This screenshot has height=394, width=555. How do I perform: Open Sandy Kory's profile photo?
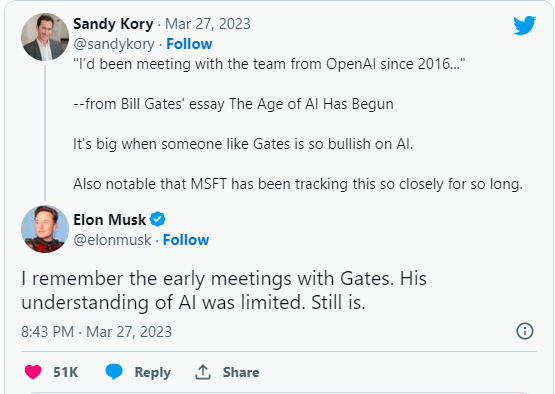(45, 37)
